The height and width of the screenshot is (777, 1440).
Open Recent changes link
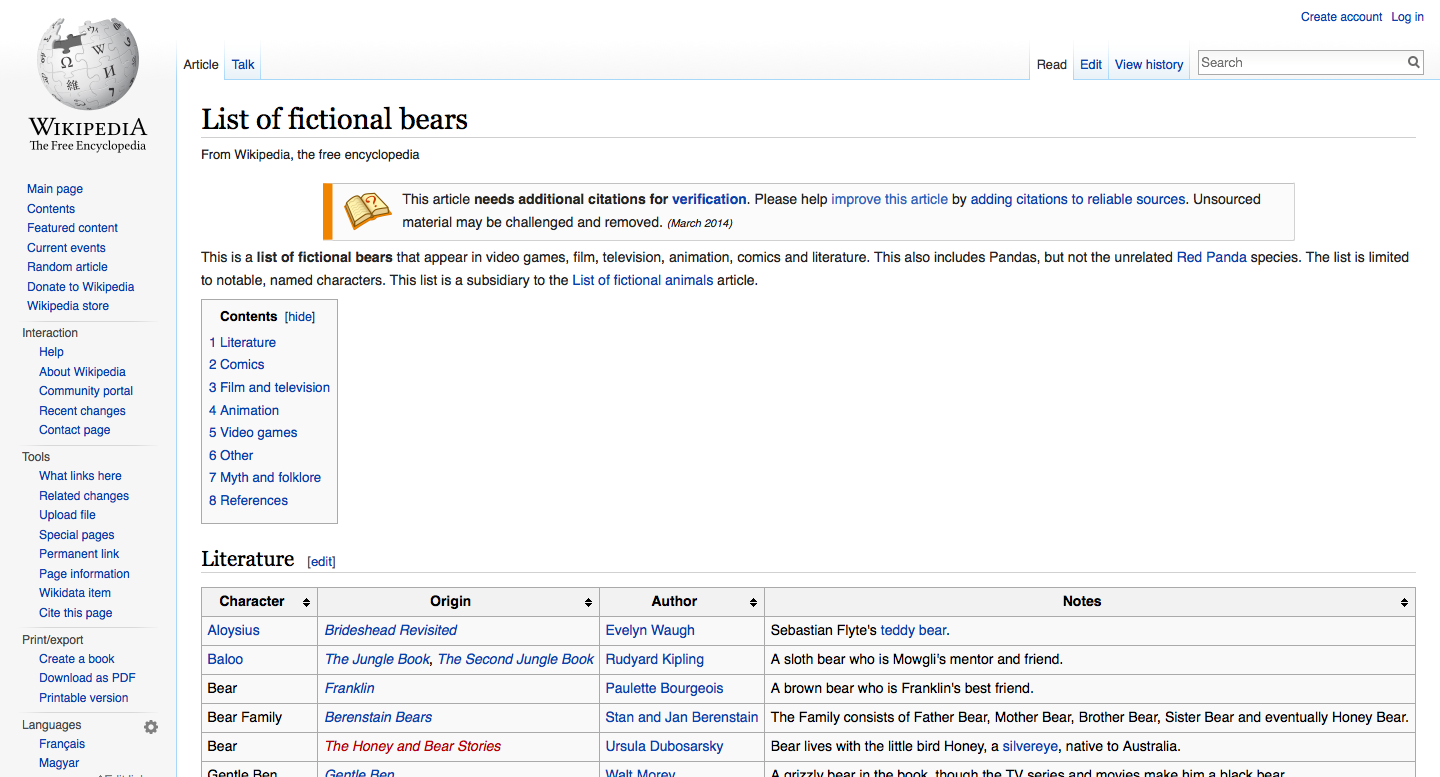pos(82,411)
